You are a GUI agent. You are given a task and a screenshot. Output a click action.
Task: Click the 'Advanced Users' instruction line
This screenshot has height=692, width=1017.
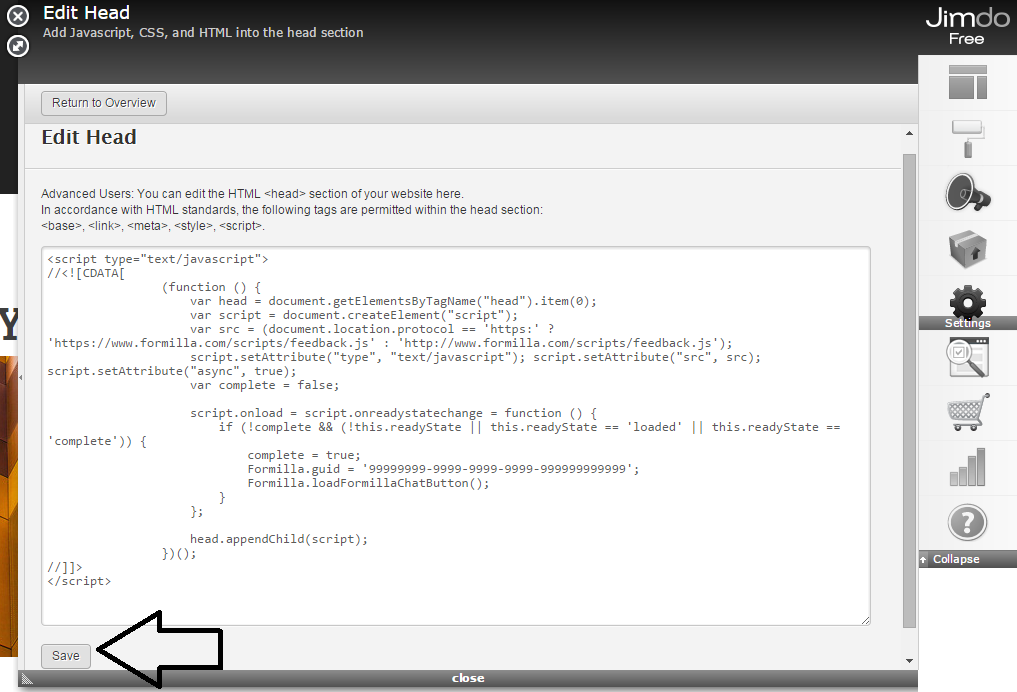tap(252, 194)
